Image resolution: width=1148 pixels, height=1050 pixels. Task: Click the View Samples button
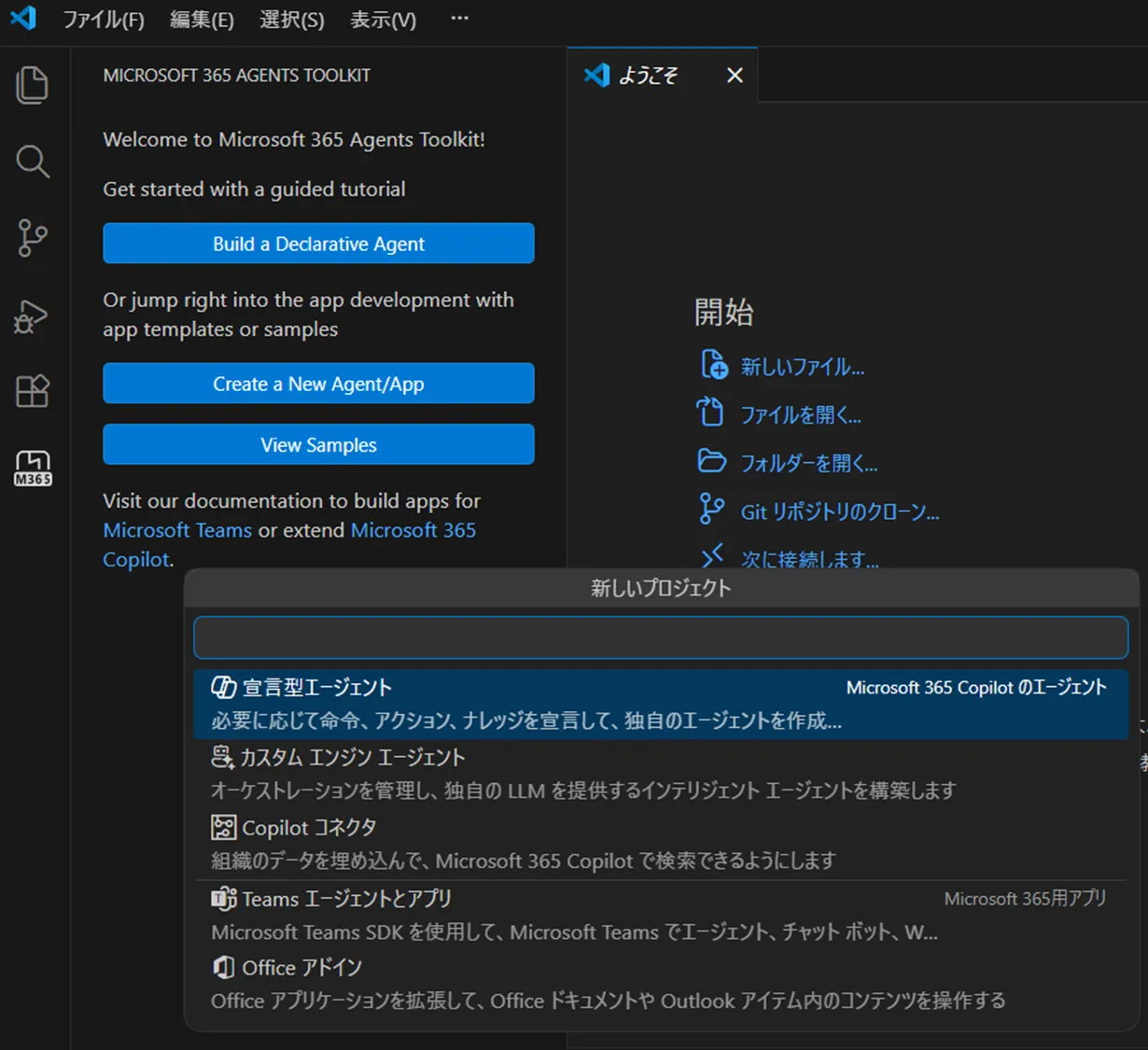318,444
